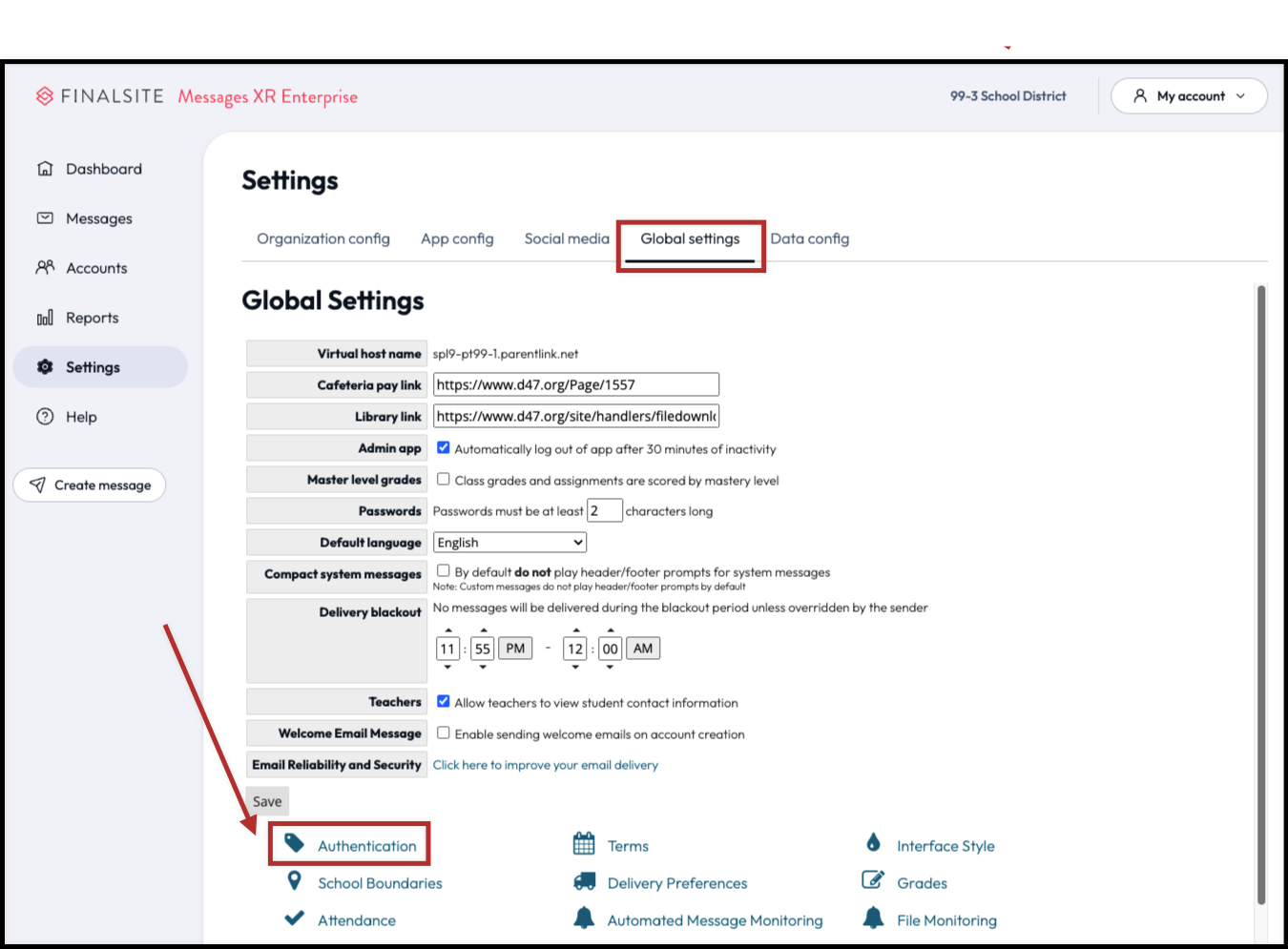Screen dimensions: 1288x949
Task: Click the Terms calendar icon
Action: point(584,844)
